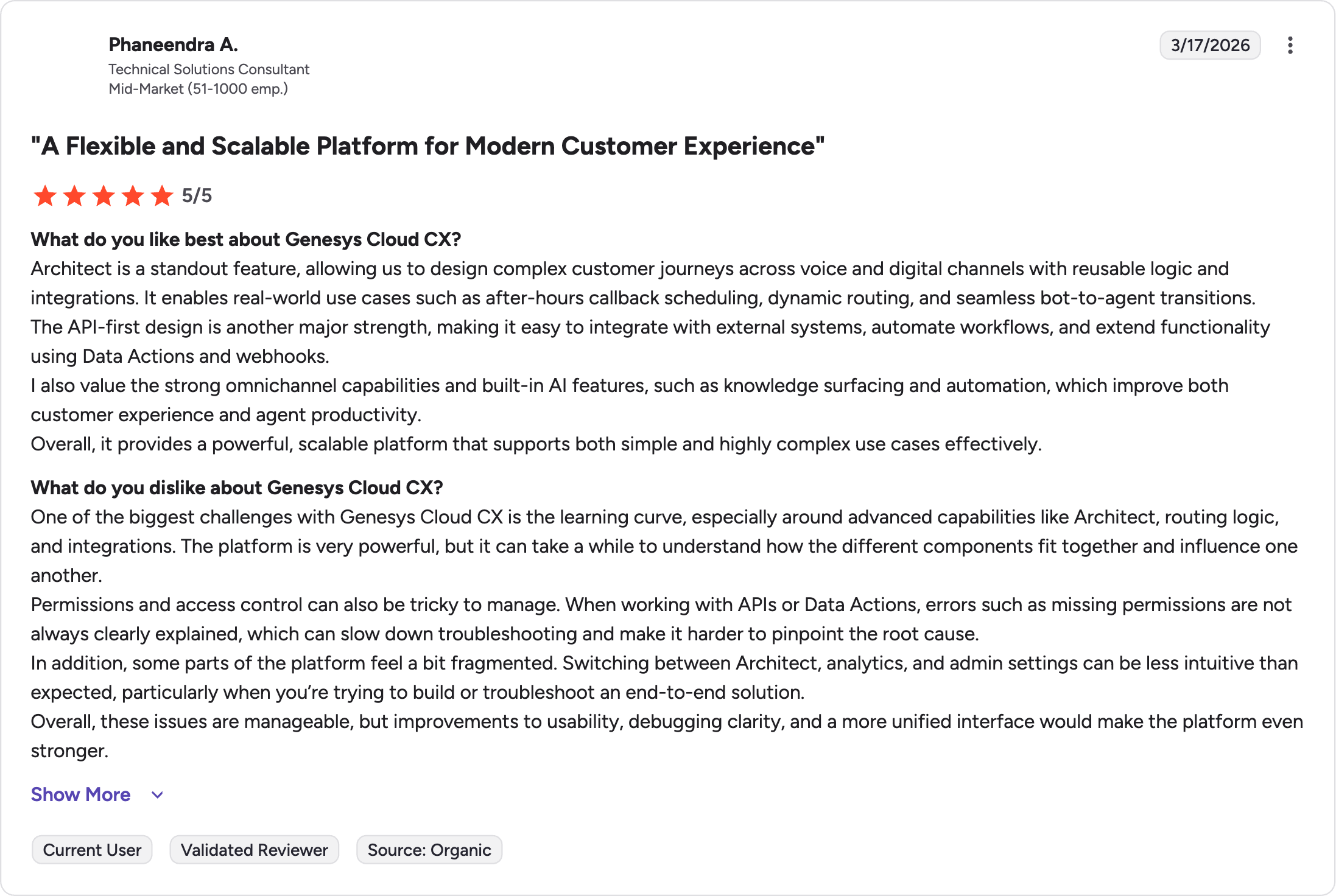Click the Technical Solutions Consultant job title

click(209, 69)
